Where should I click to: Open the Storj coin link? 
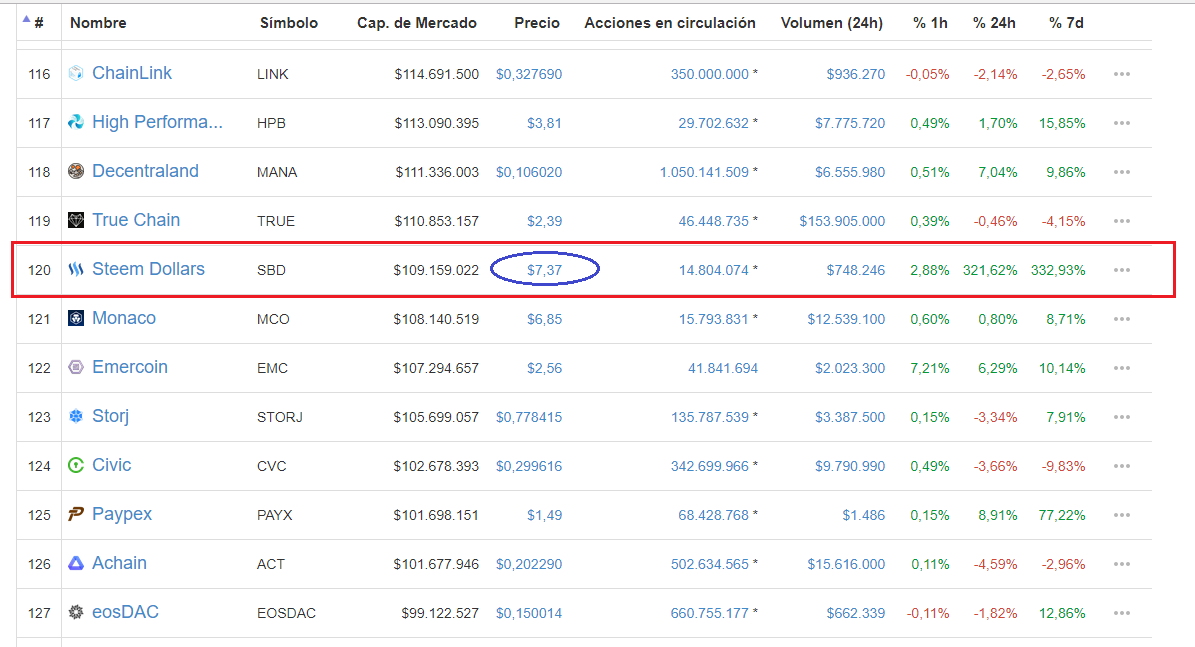pos(111,416)
